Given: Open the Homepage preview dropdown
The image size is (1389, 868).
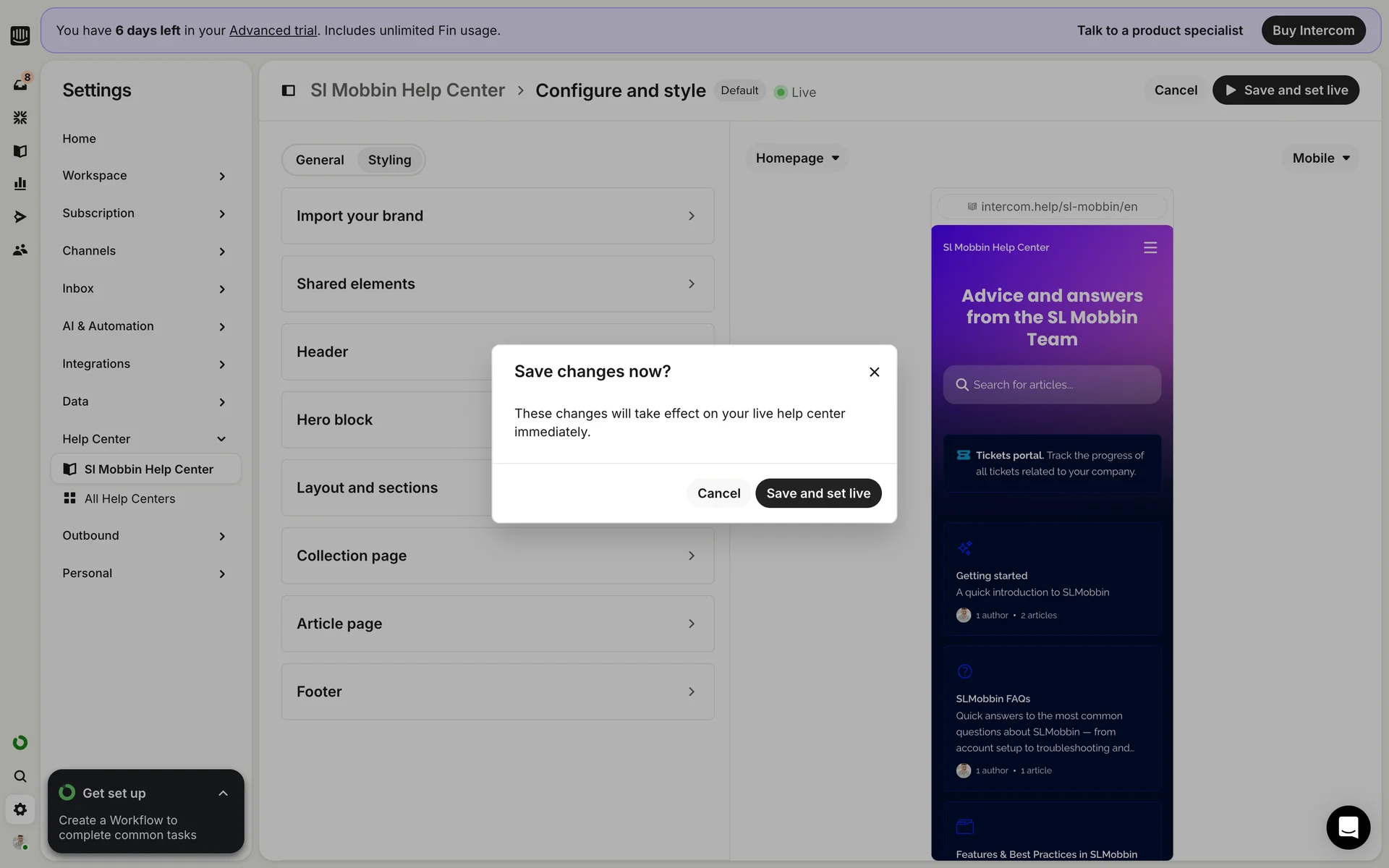Looking at the screenshot, I should [797, 158].
